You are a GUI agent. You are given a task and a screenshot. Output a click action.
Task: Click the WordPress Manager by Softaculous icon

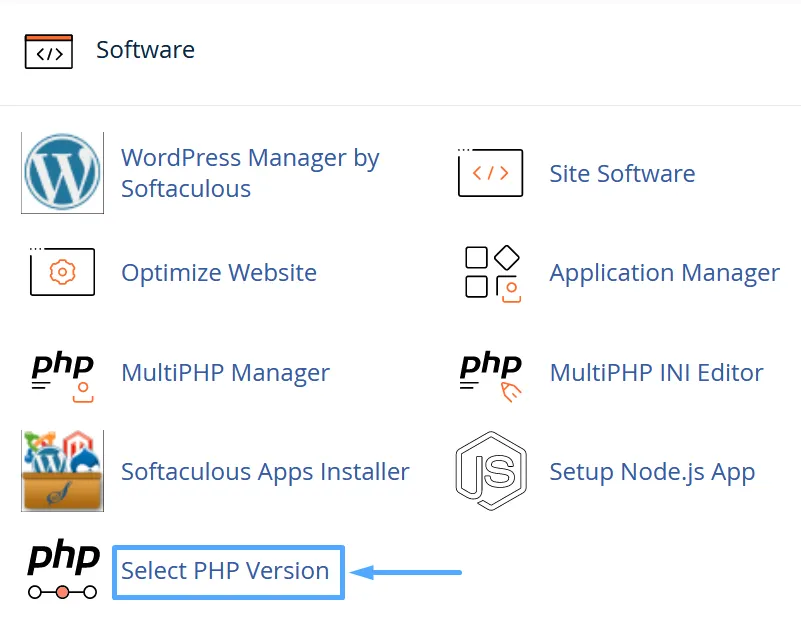click(x=62, y=172)
